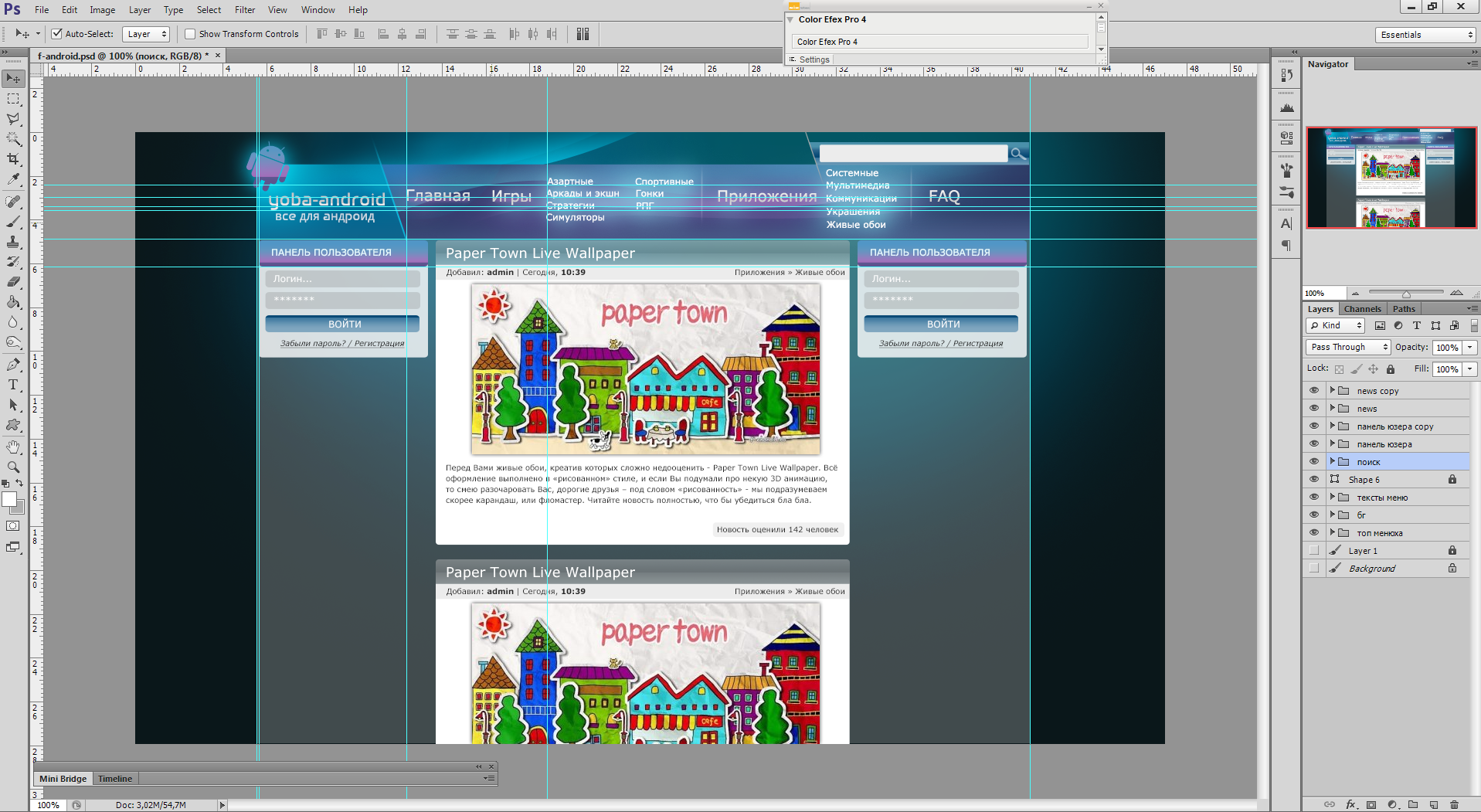Viewport: 1481px width, 812px height.
Task: Toggle the lock all layer option
Action: point(1391,369)
